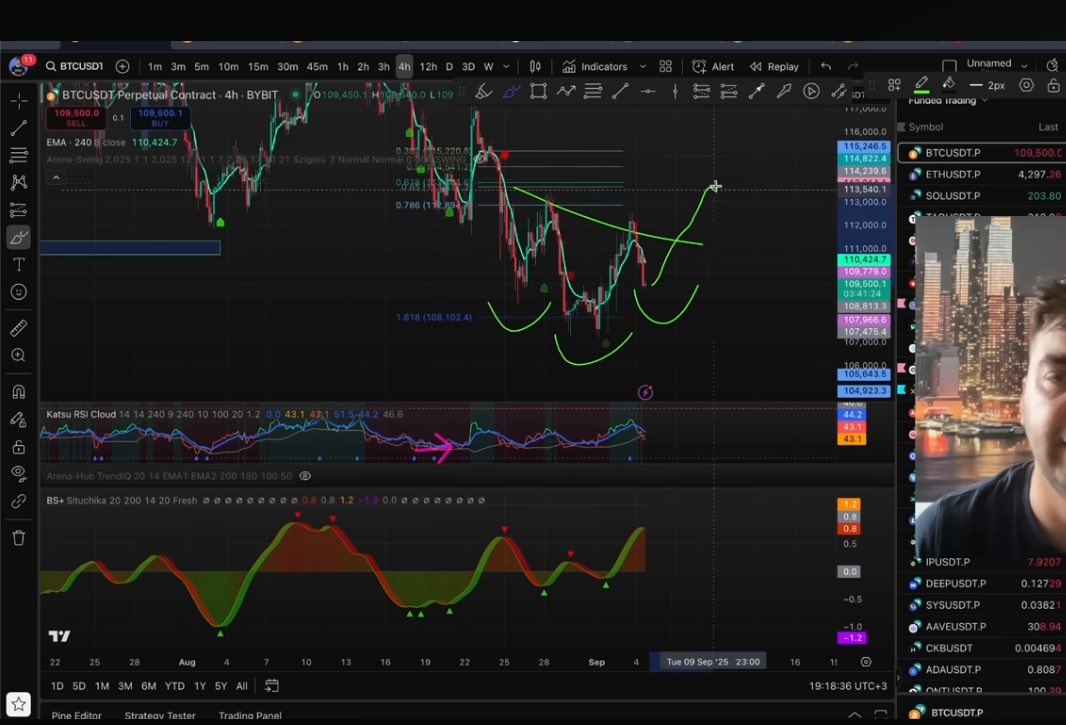Select the ruler measure tool

[18, 328]
